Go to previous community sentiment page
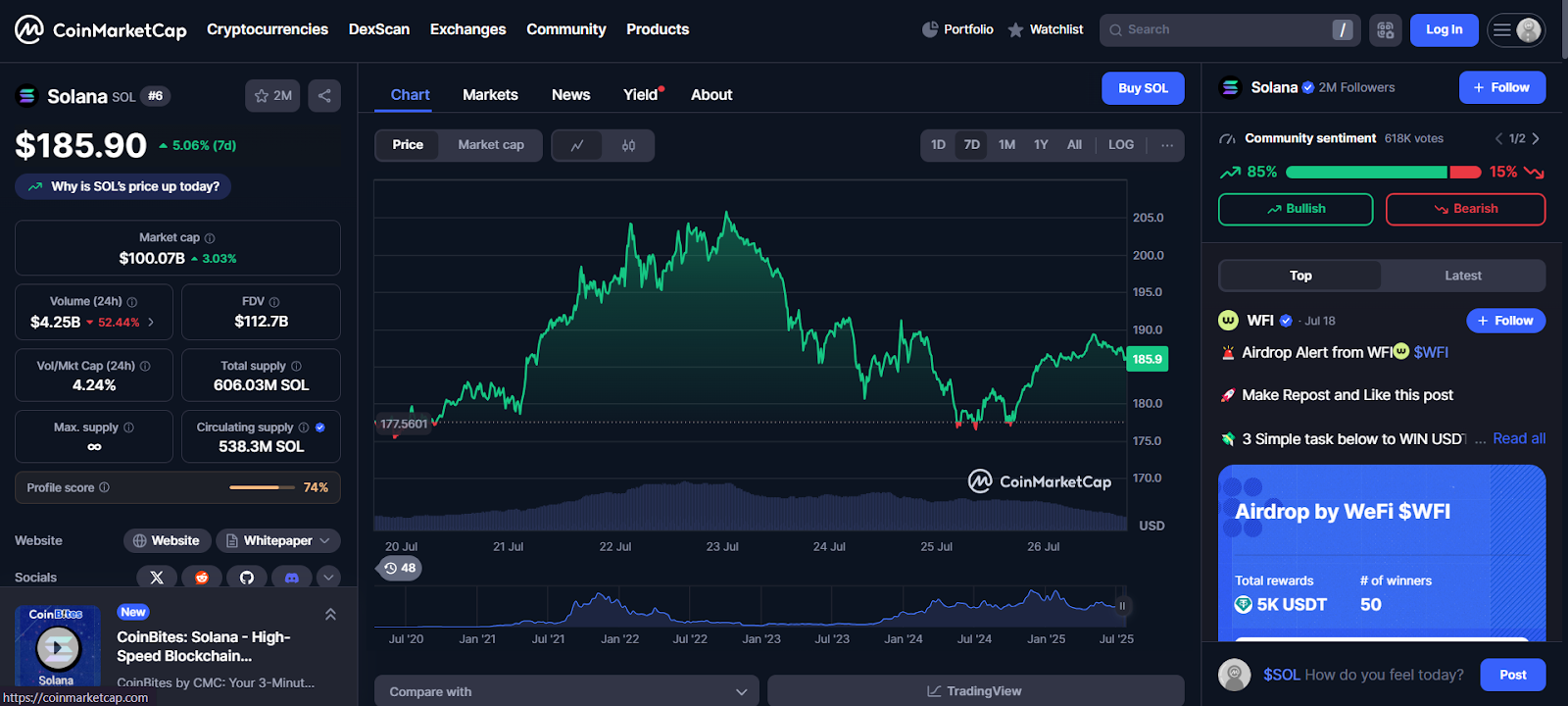 click(1498, 138)
